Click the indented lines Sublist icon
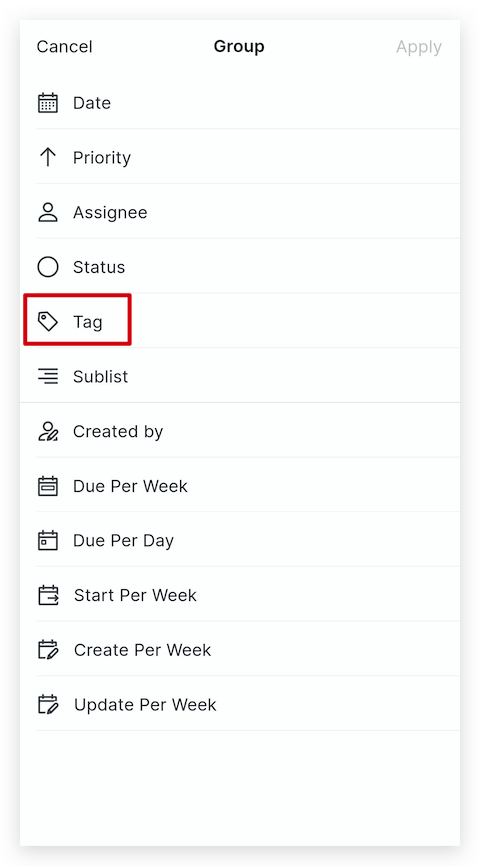Image resolution: width=480 pixels, height=866 pixels. 48,376
